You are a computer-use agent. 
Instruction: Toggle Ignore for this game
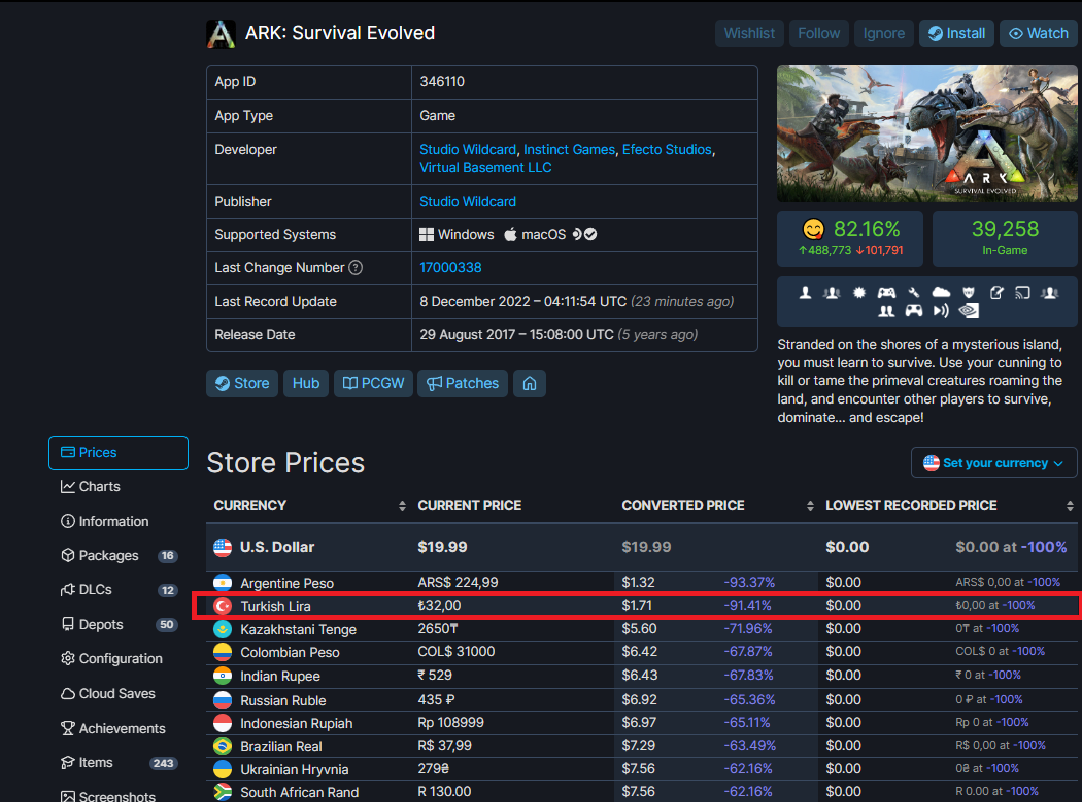[884, 33]
